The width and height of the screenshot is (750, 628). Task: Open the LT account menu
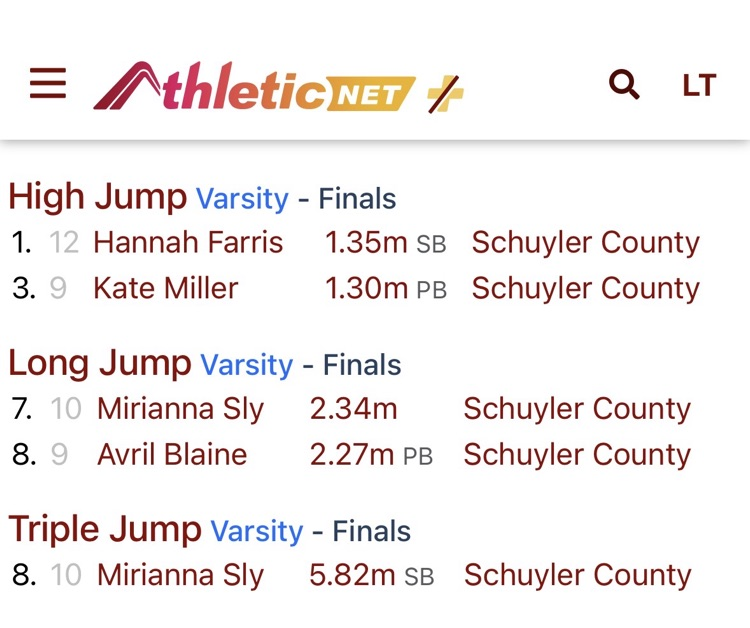pos(699,86)
